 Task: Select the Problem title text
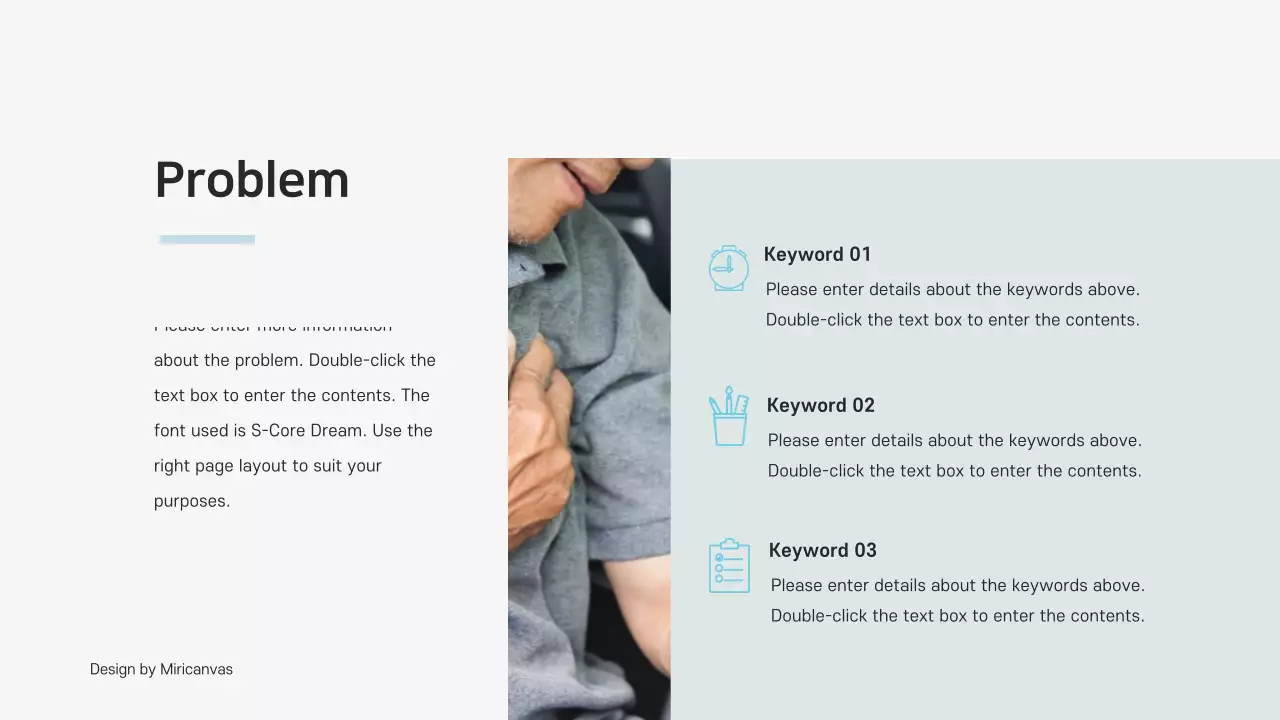point(252,181)
